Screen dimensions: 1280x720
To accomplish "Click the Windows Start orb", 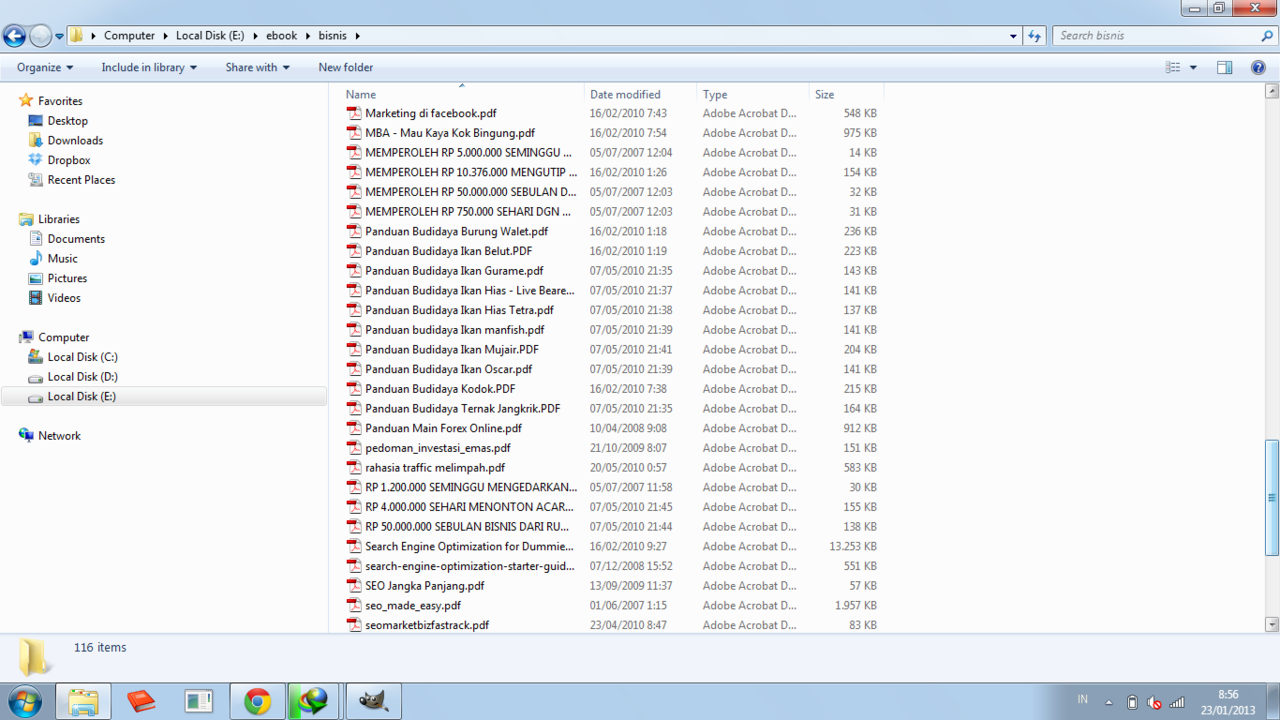I will tap(24, 702).
